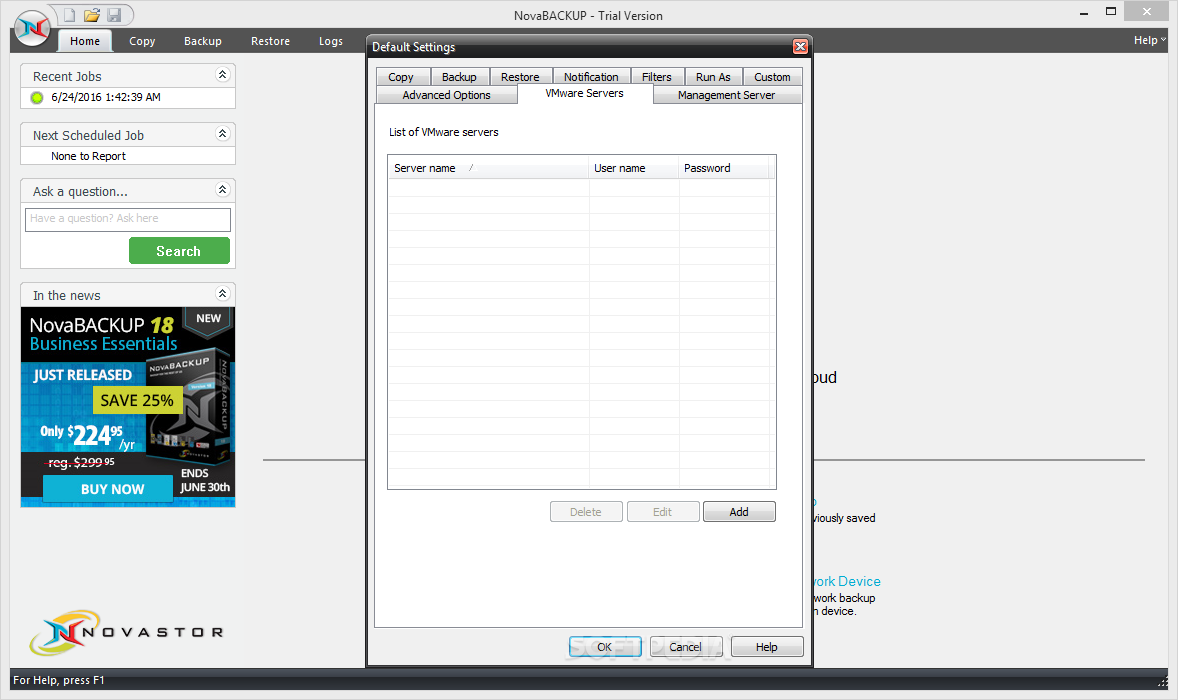The image size is (1178, 700).
Task: Collapse the In the news panel
Action: [x=222, y=293]
